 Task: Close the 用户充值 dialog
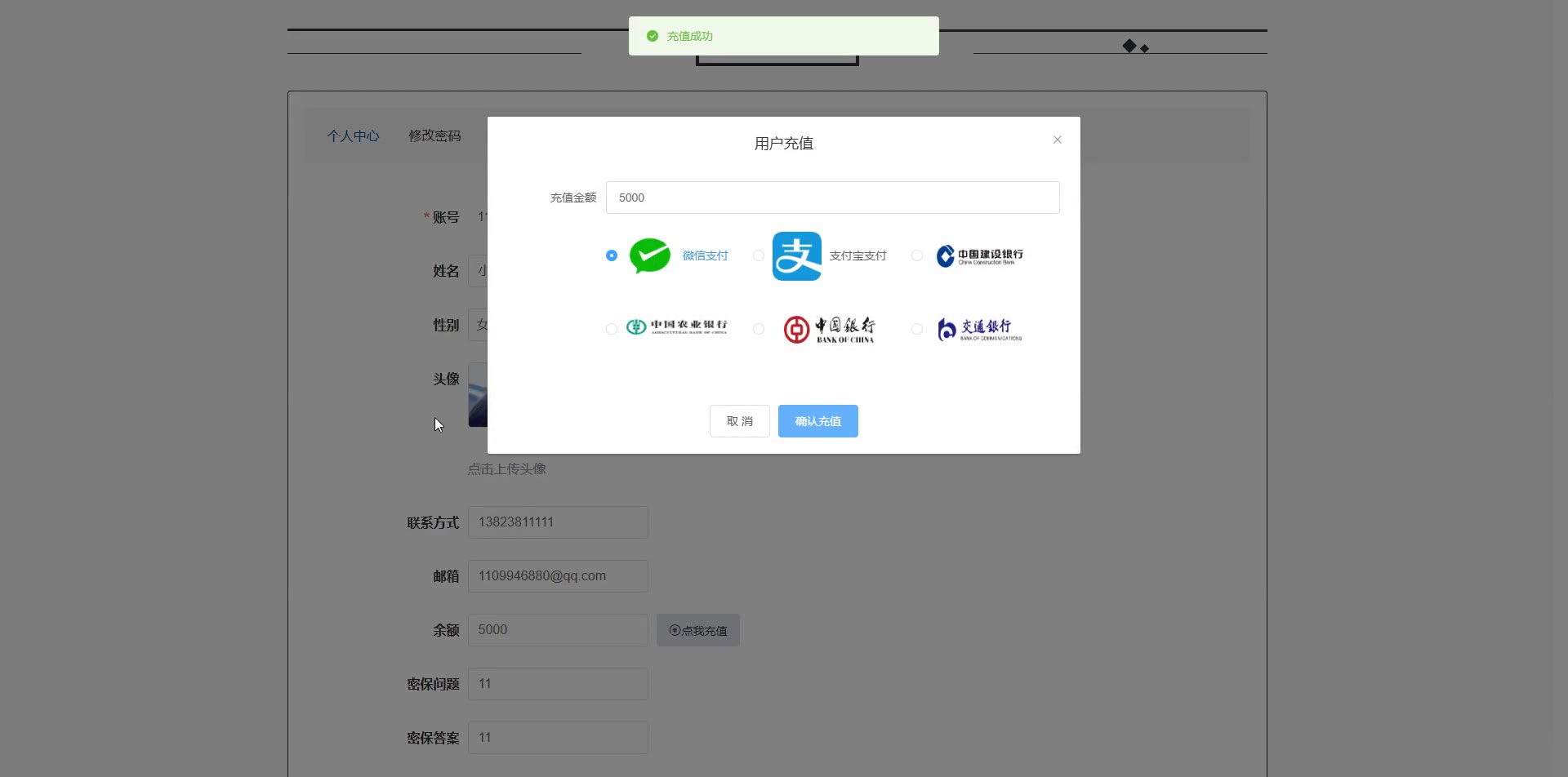(1058, 140)
